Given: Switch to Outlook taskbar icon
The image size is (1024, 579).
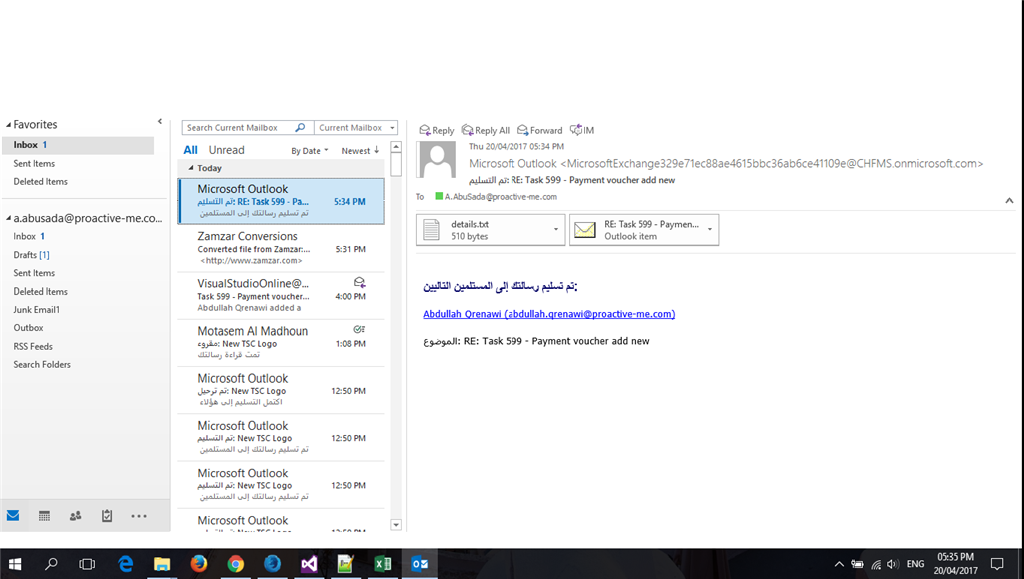Looking at the screenshot, I should pos(420,563).
